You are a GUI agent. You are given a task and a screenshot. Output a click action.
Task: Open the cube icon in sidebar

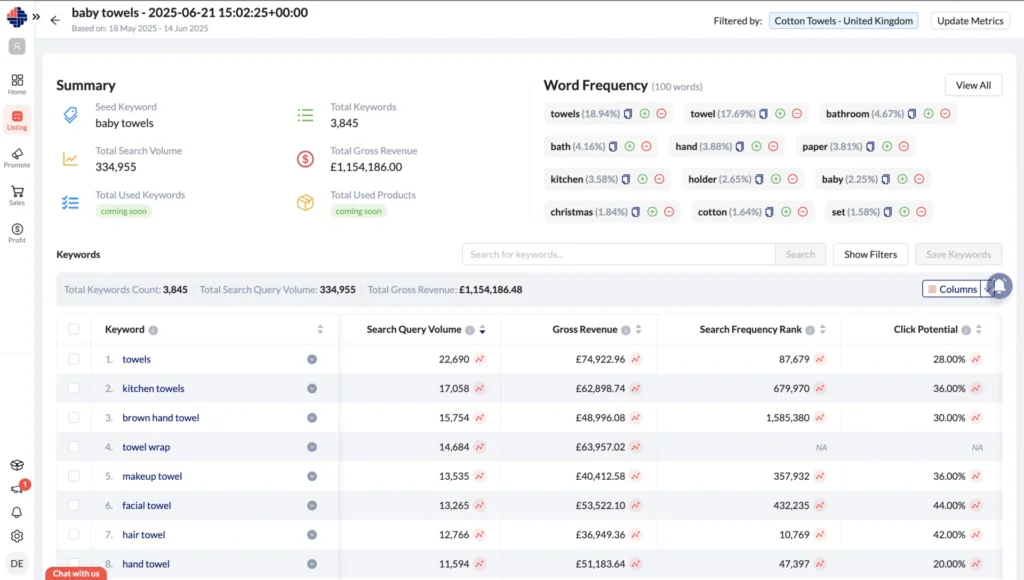(17, 465)
